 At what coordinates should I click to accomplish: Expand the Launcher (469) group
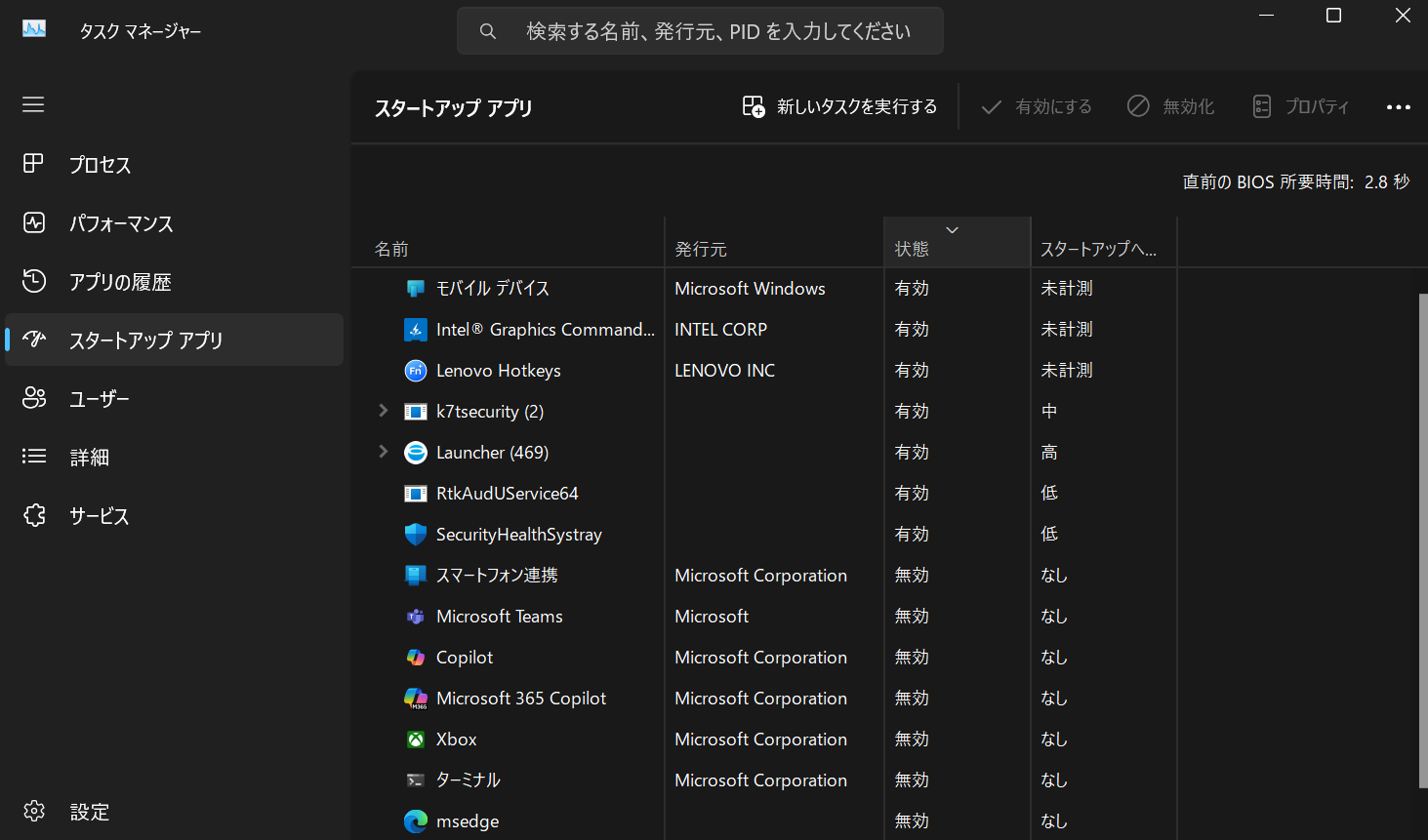[384, 452]
